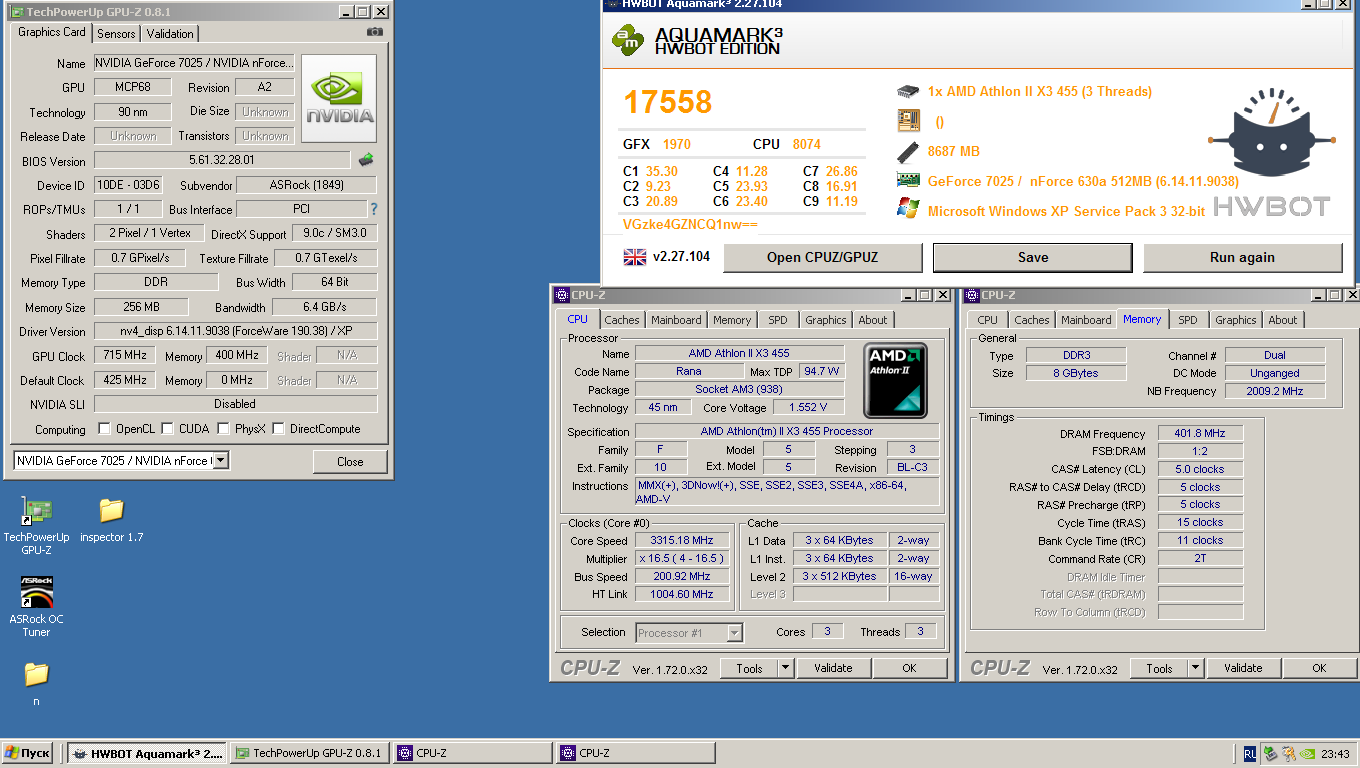The width and height of the screenshot is (1360, 768).
Task: Click Tools button in left CPU-Z window
Action: click(749, 668)
